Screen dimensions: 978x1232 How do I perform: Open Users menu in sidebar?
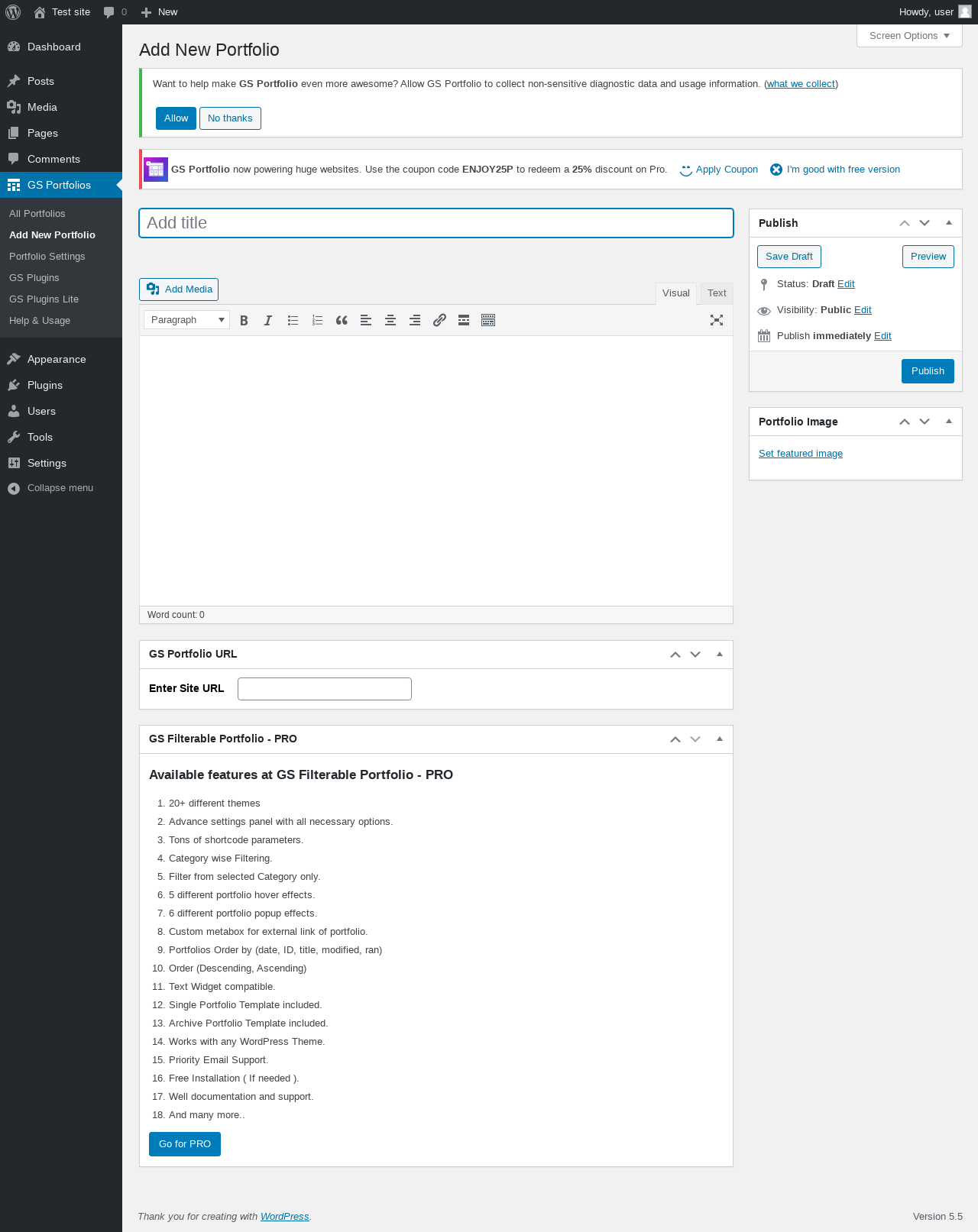61,411
